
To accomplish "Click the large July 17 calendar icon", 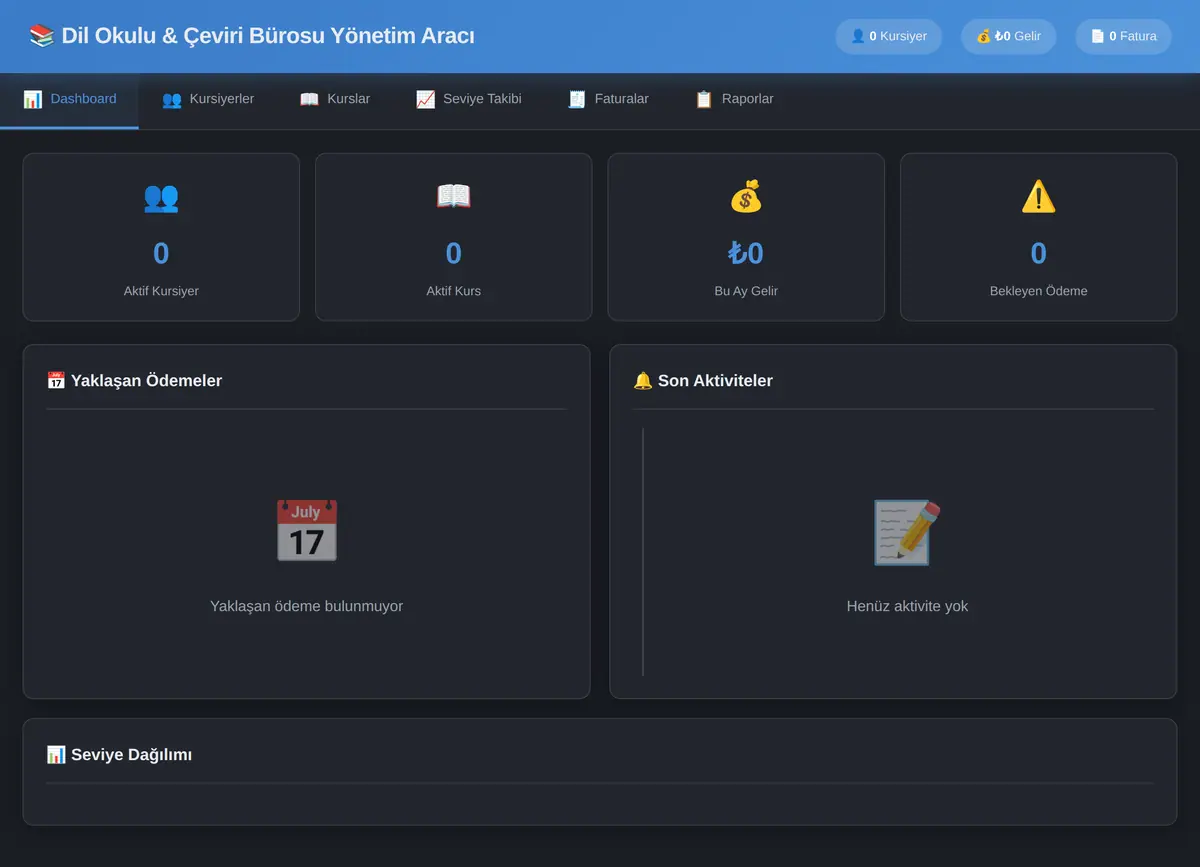I will (306, 531).
